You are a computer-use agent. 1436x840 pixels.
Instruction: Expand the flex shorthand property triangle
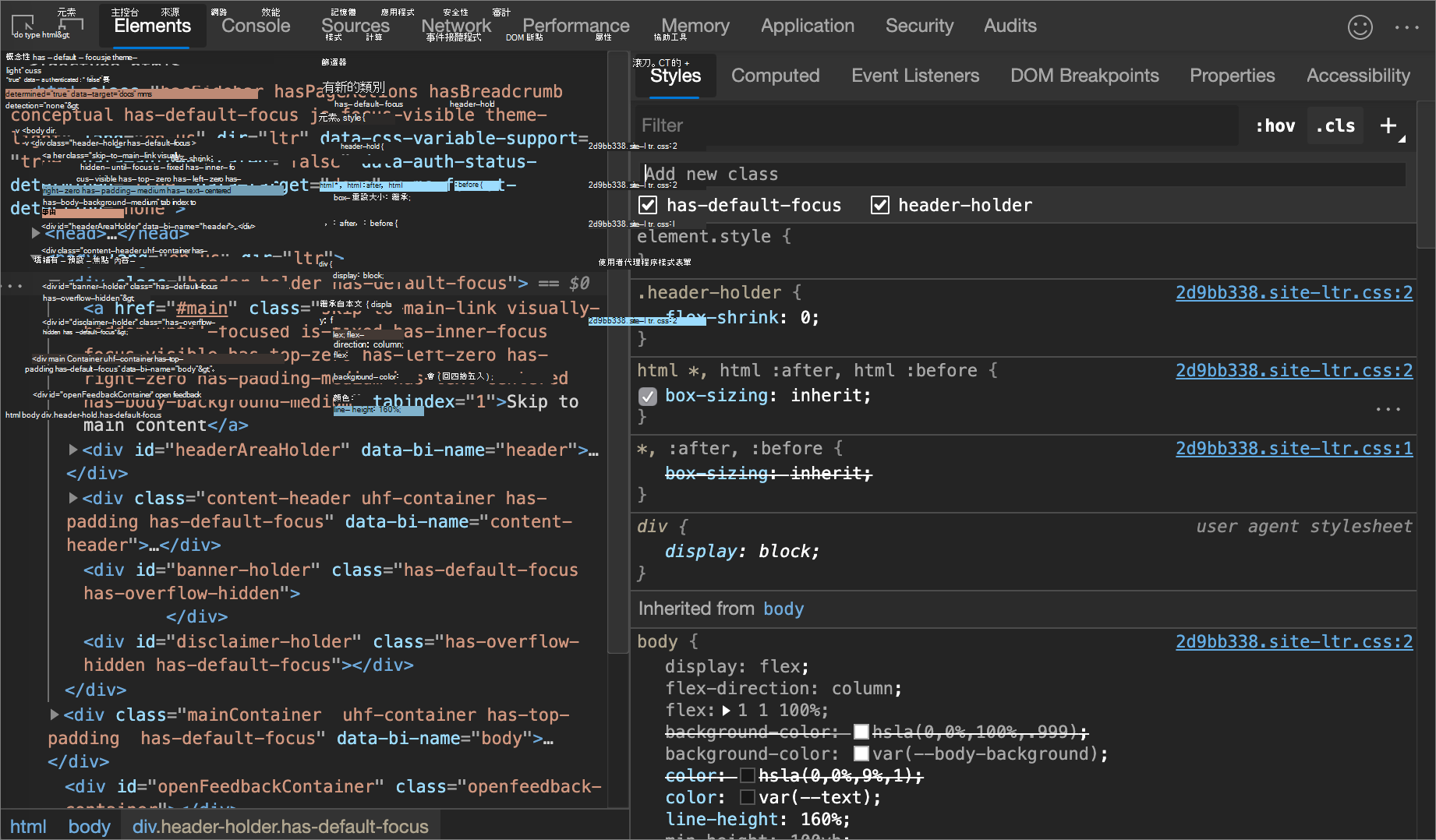726,710
